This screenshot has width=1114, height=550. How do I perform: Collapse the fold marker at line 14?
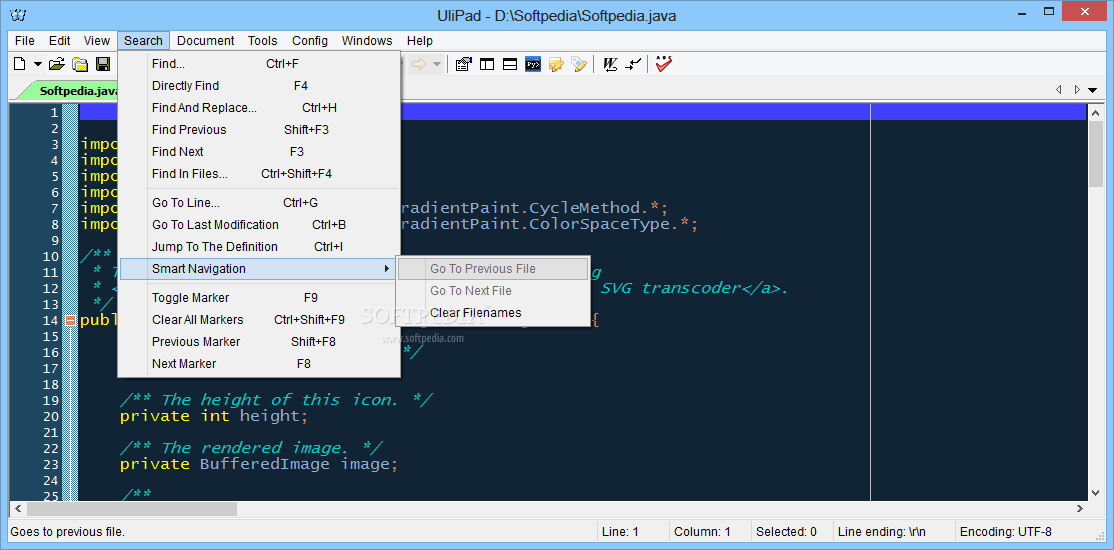70,320
